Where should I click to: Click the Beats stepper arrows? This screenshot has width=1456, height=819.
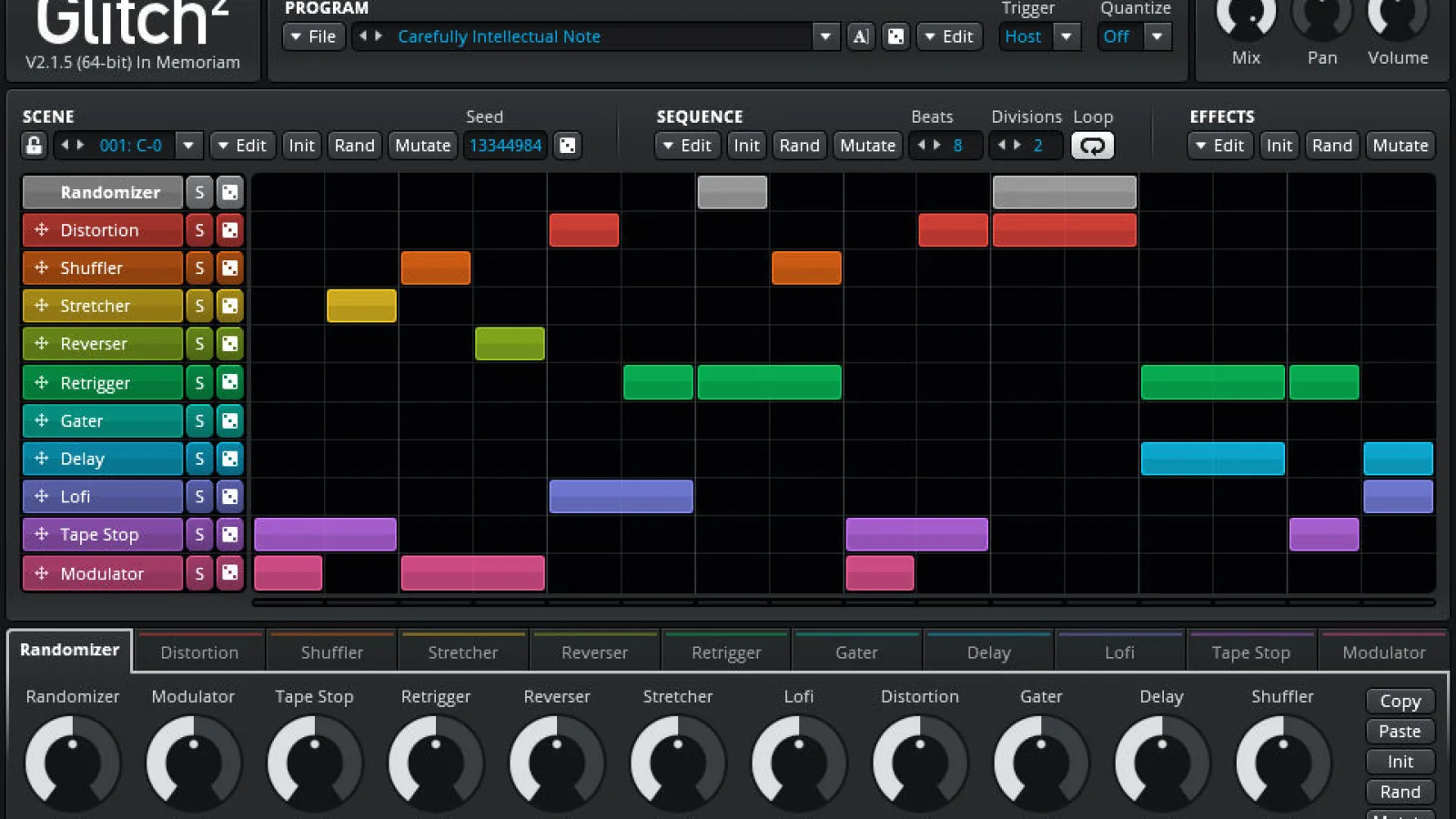click(929, 146)
